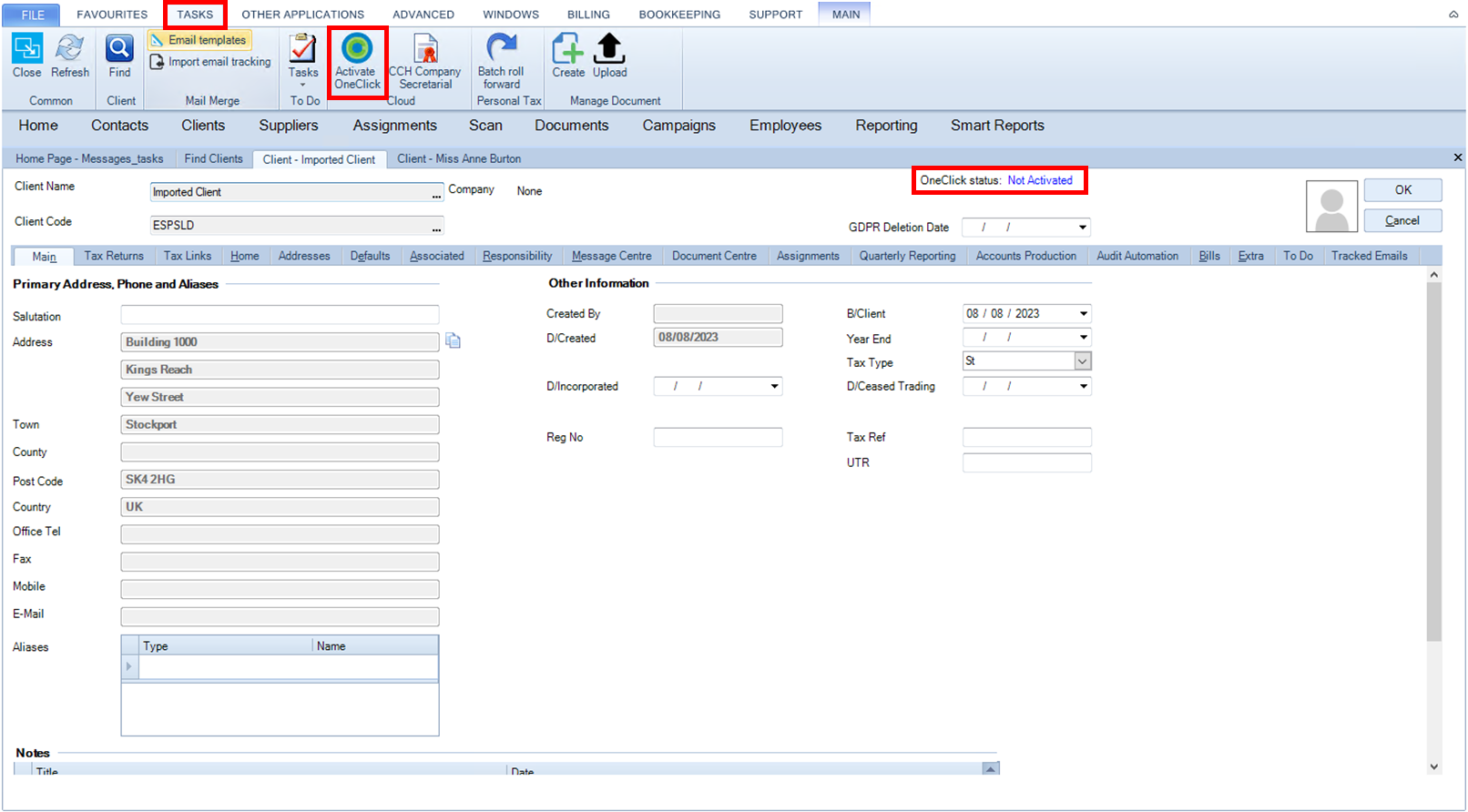Viewport: 1468px width, 812px height.
Task: Click the copy address icon beside Building 1000
Action: (x=453, y=341)
